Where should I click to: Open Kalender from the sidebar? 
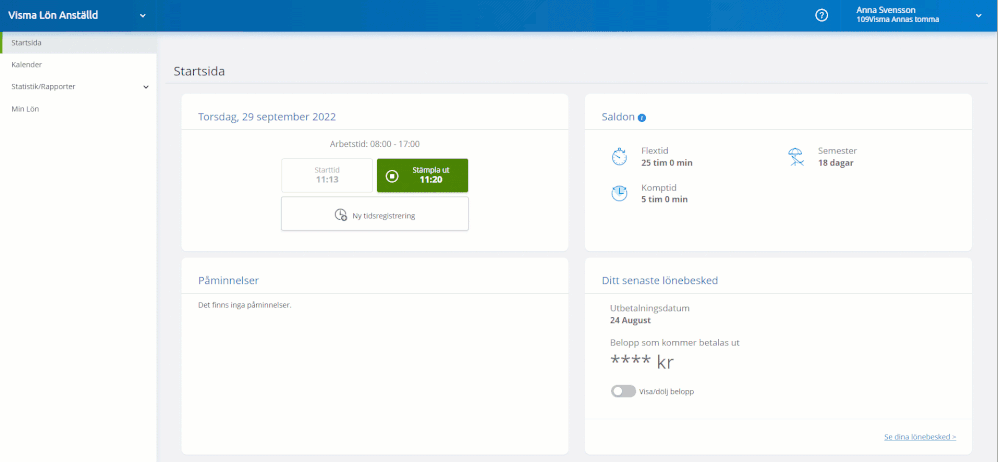point(27,65)
